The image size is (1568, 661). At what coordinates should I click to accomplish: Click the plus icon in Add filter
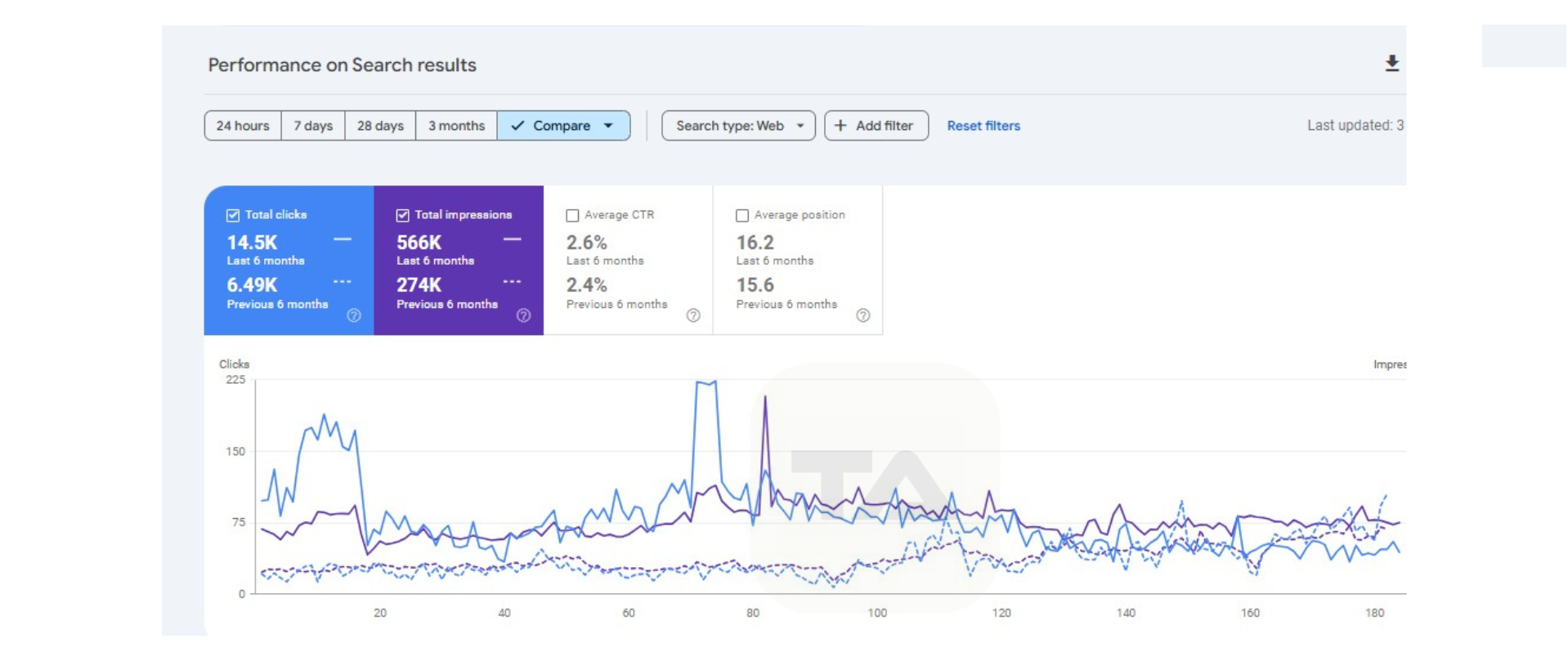840,126
